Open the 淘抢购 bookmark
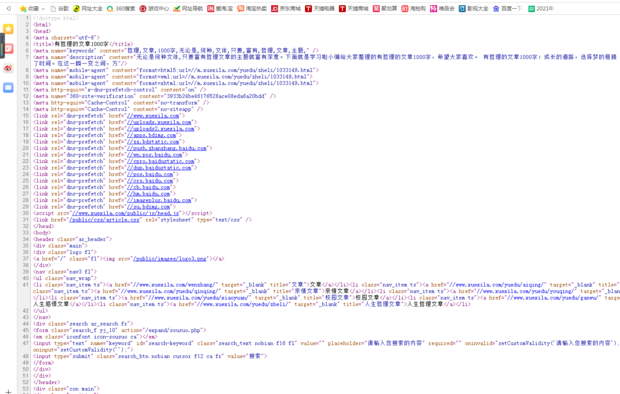Screen dimensions: 620x394 tap(414, 8)
